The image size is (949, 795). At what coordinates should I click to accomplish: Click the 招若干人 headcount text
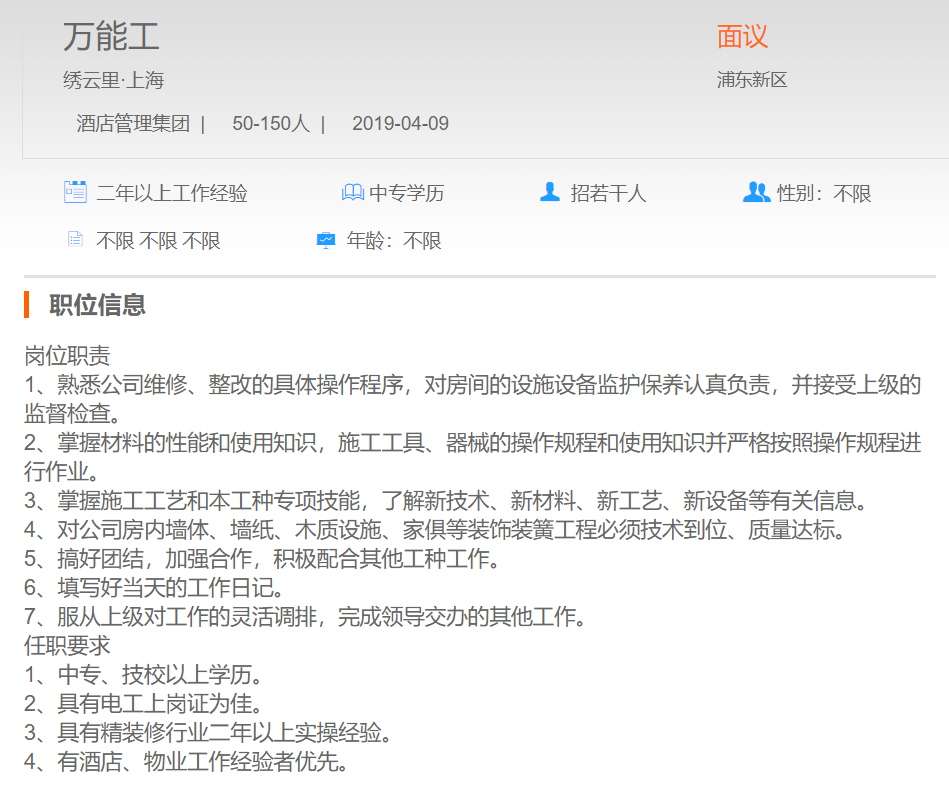pos(608,193)
